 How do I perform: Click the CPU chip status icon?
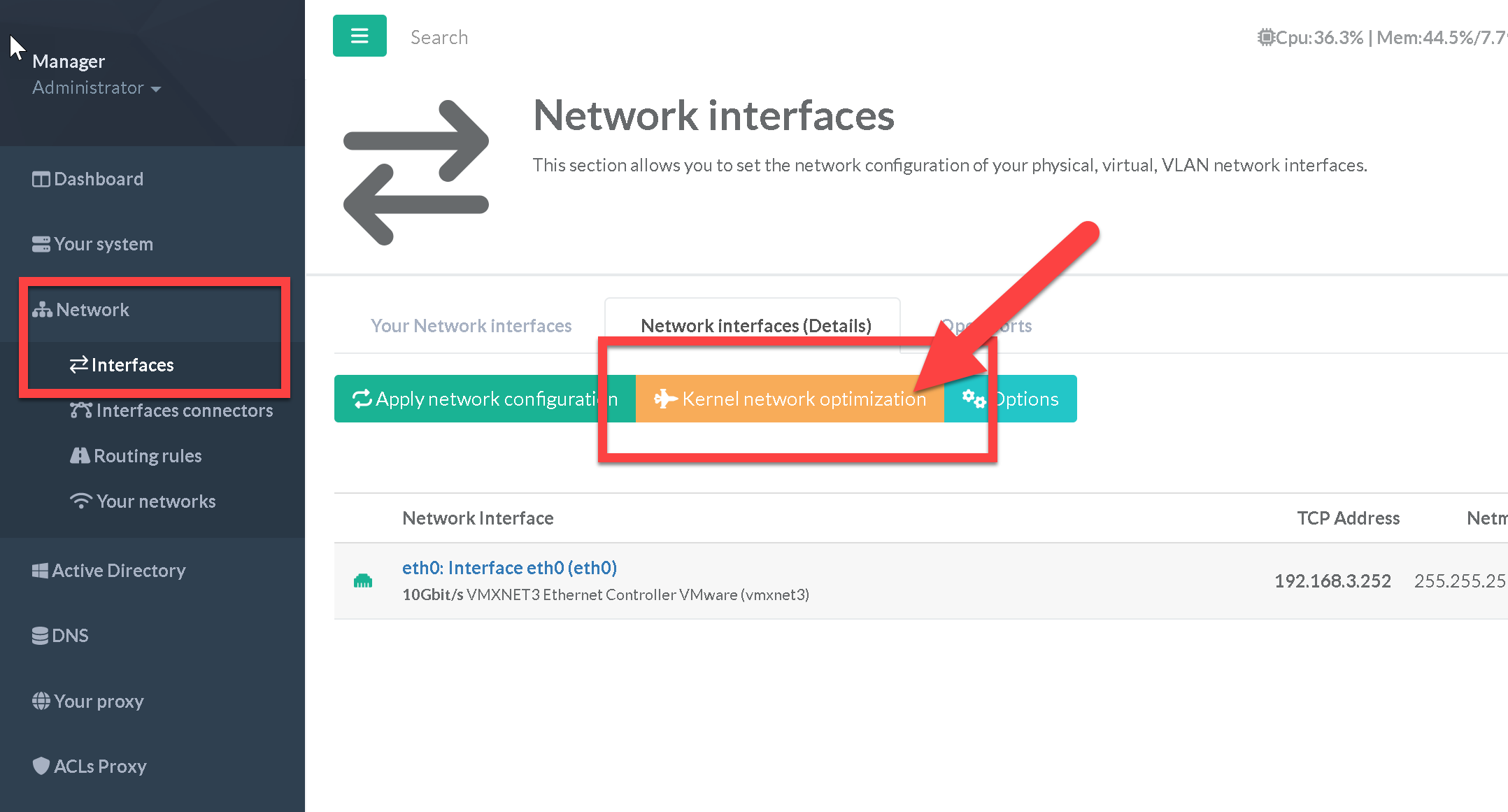[1265, 37]
